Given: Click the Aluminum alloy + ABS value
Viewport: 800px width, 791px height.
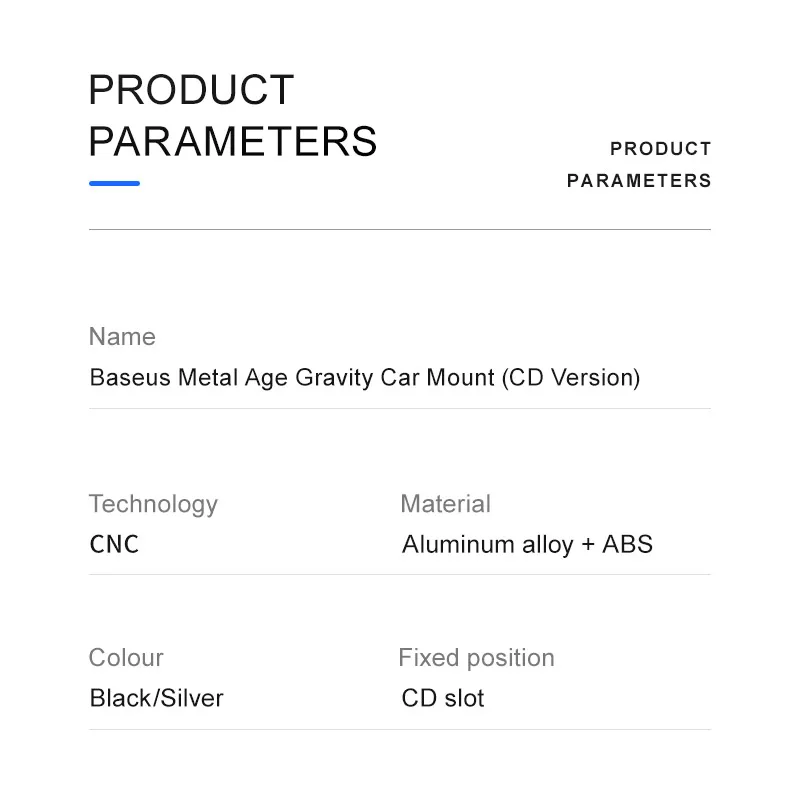Looking at the screenshot, I should pos(527,545).
